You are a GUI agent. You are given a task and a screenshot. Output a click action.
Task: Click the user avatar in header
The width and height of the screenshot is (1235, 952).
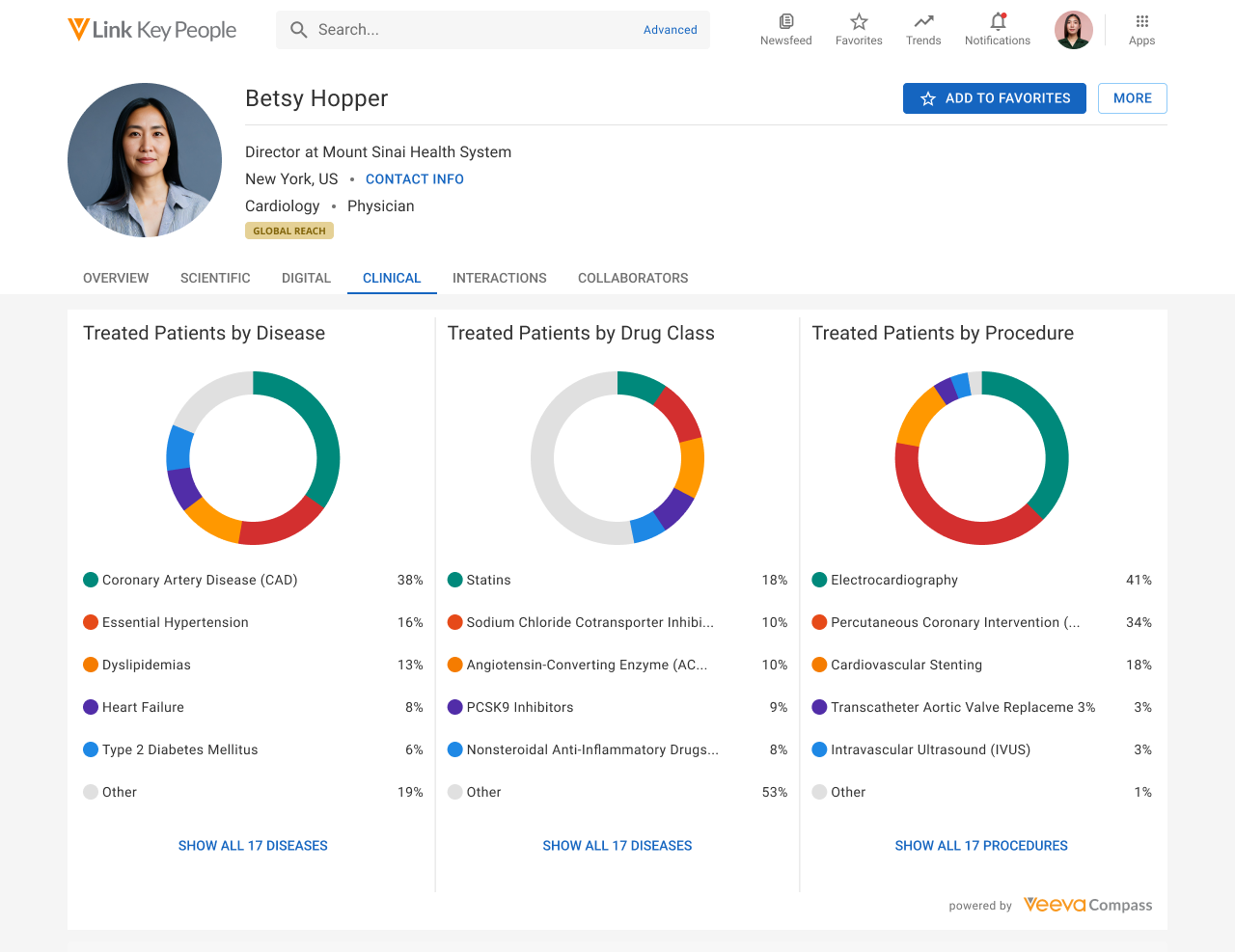1073,30
